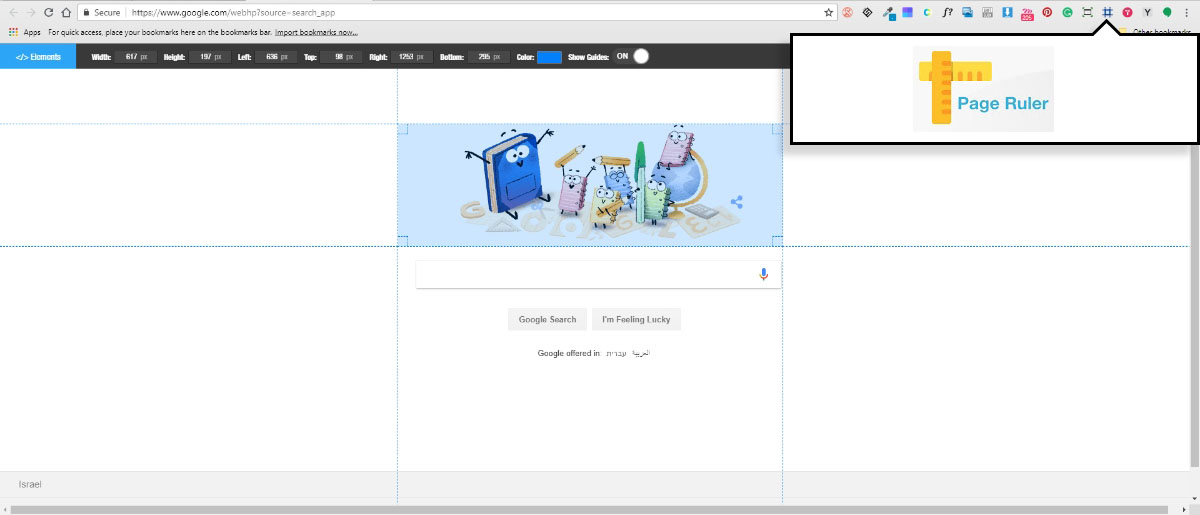This screenshot has width=1200, height=515.
Task: Start voice search with the microphone icon
Action: pyautogui.click(x=764, y=274)
